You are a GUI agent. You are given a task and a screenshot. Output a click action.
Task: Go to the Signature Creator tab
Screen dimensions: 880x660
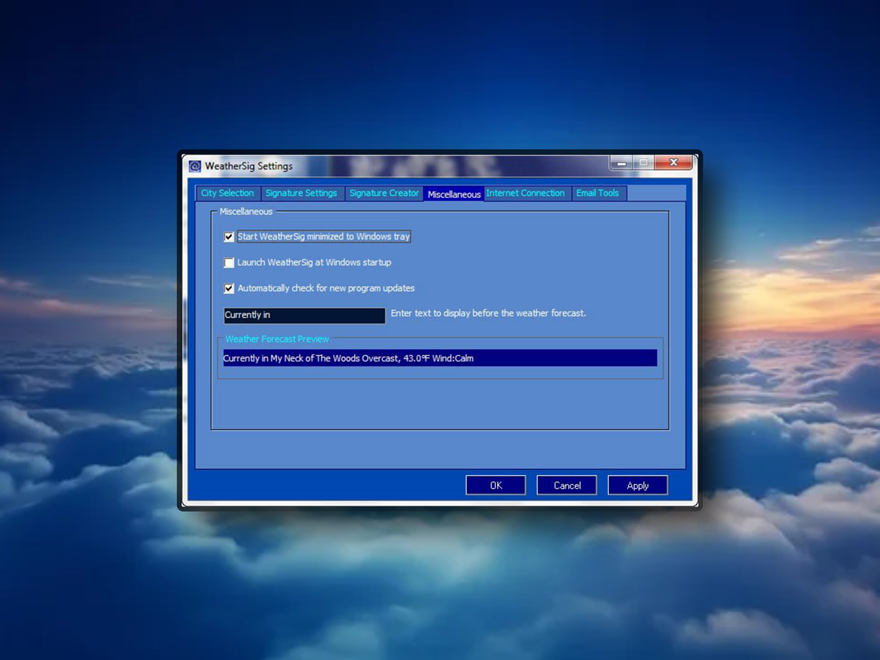coord(384,193)
